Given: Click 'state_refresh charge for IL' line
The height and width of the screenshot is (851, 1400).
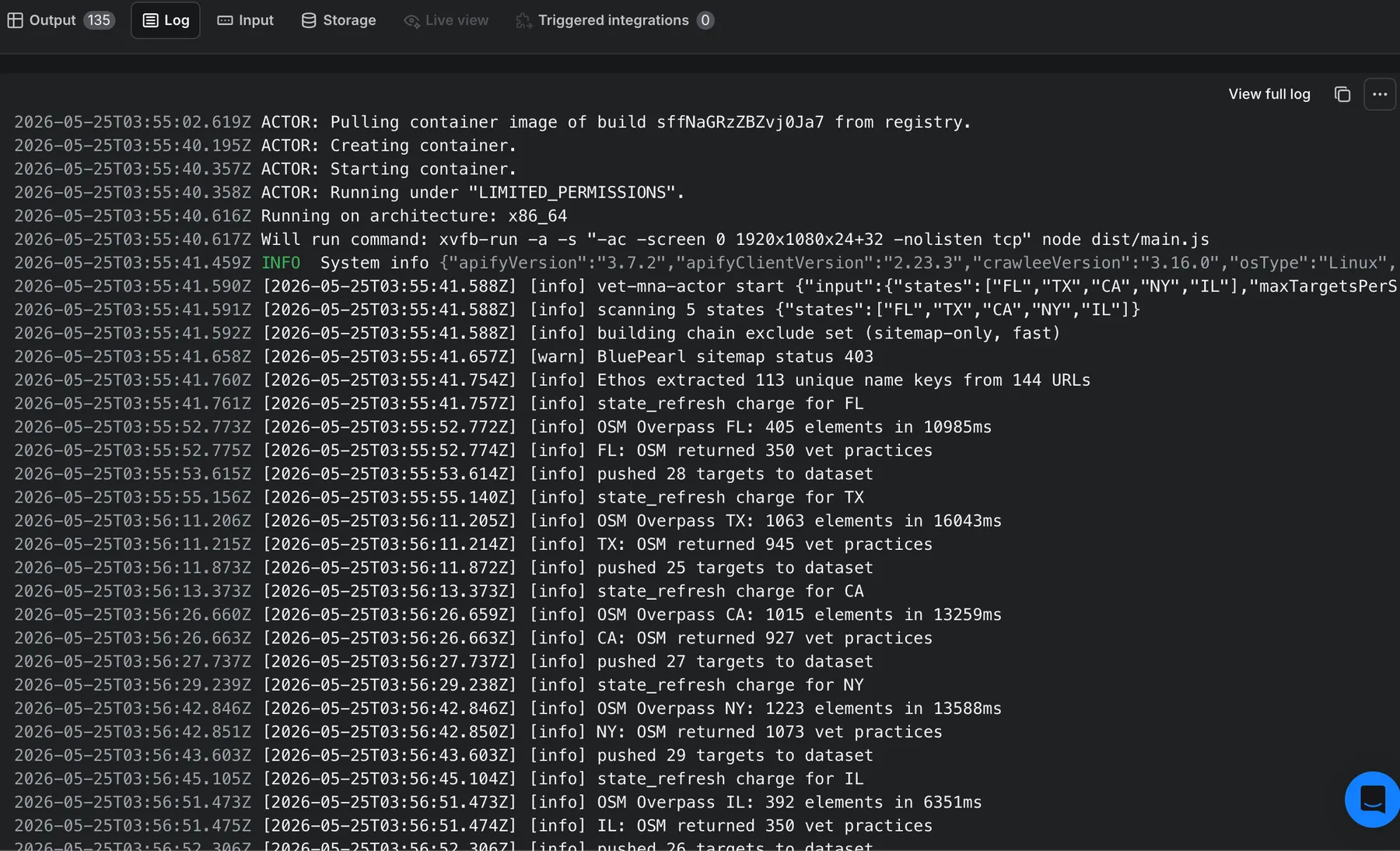Looking at the screenshot, I should click(439, 778).
